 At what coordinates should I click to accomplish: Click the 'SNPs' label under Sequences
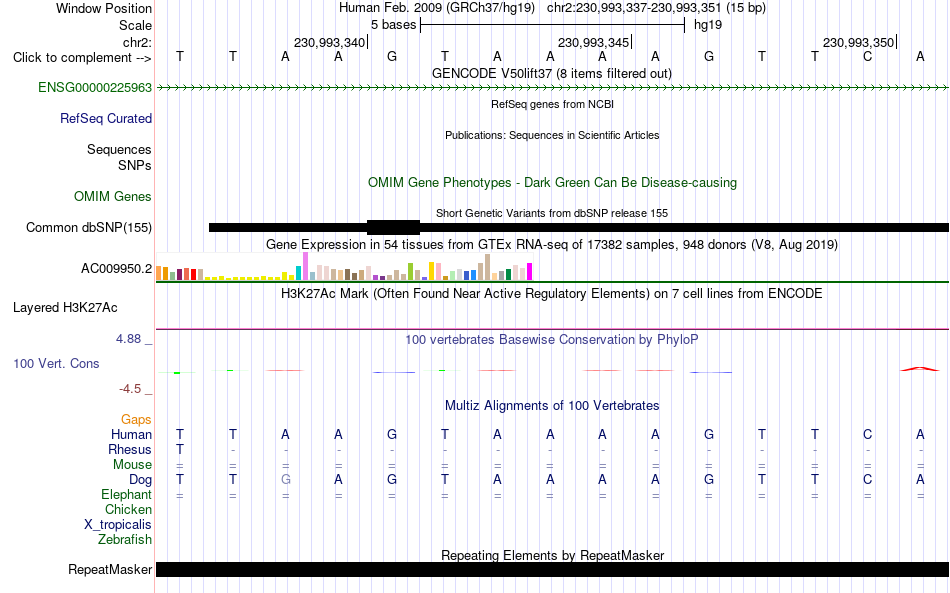coord(135,165)
